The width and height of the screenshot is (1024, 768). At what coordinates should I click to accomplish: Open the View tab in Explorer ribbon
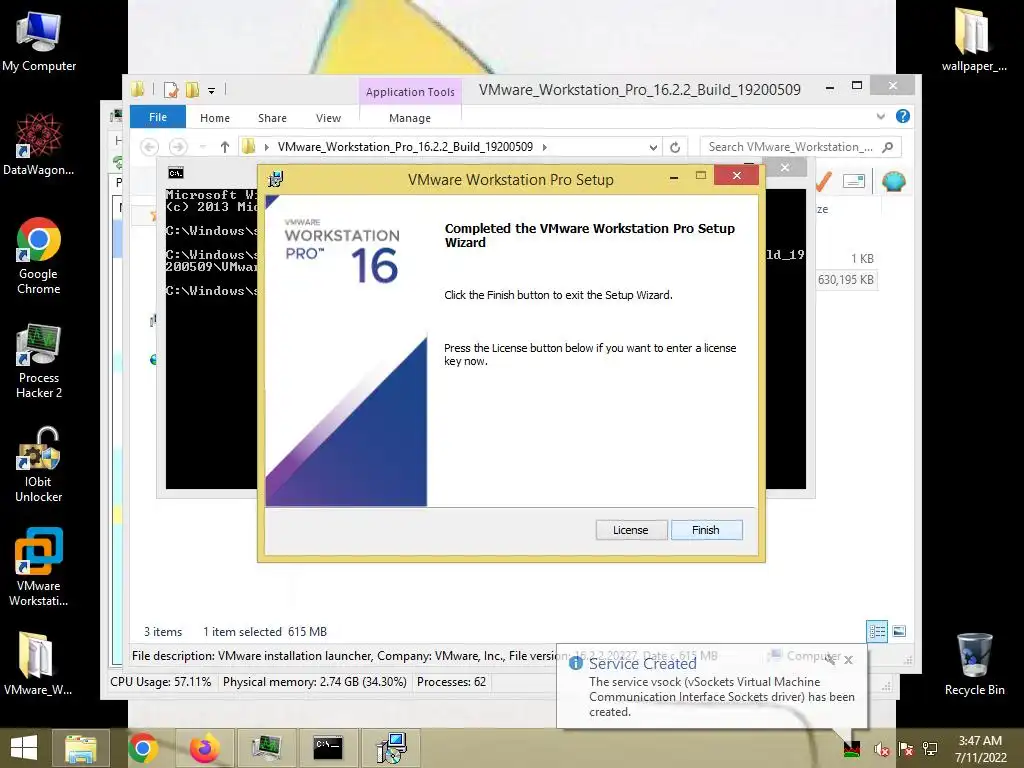pos(328,118)
